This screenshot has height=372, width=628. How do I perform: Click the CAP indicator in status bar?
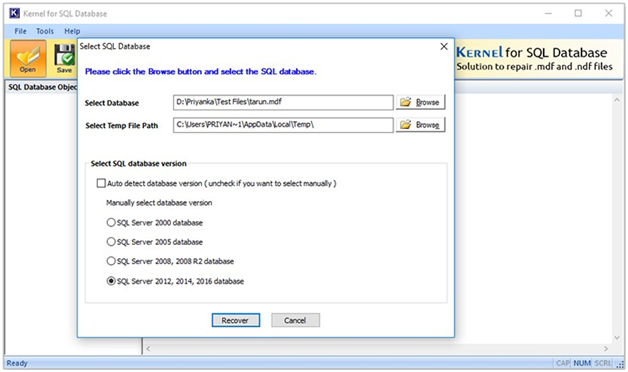563,363
